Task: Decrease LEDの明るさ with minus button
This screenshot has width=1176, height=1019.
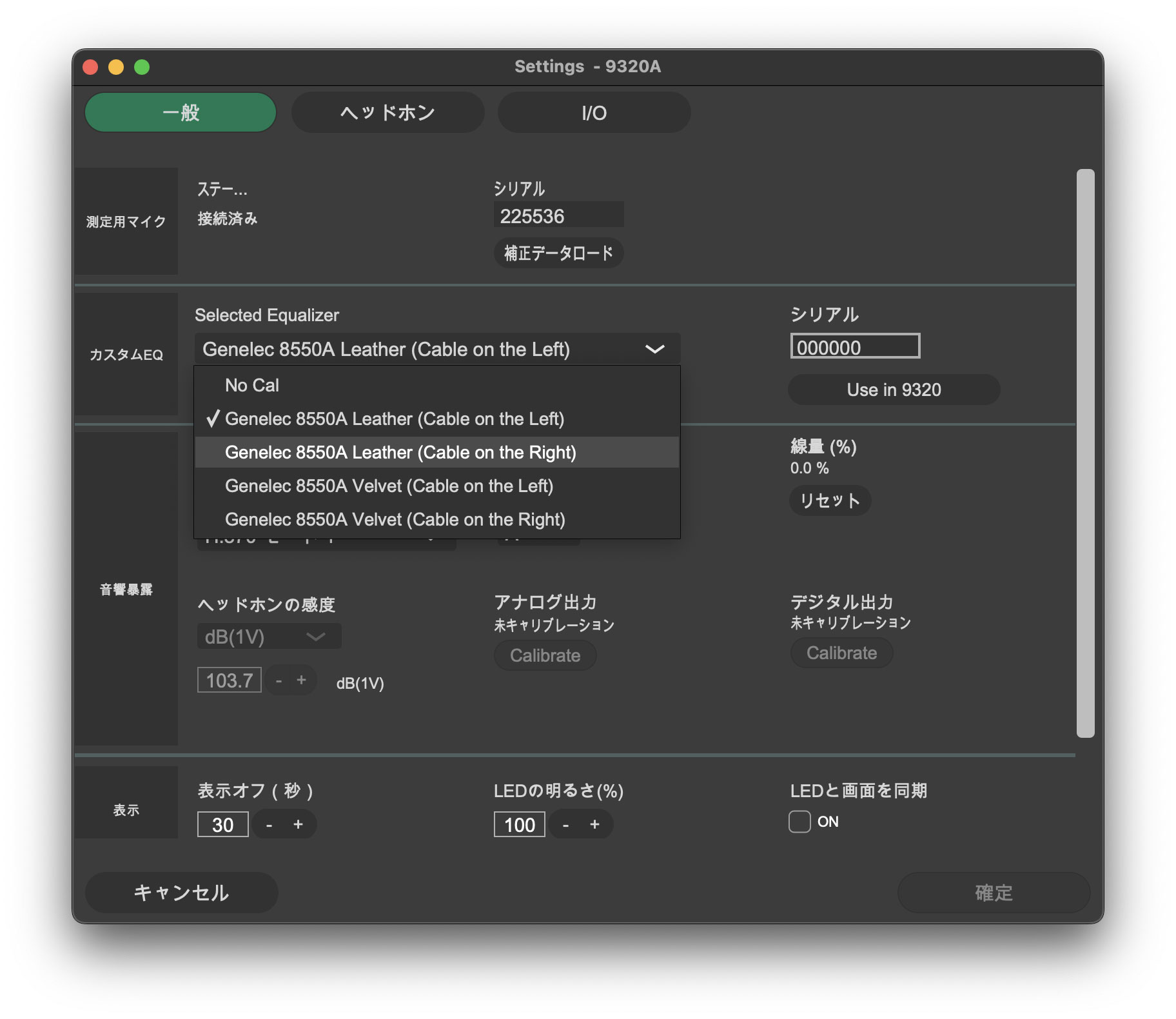Action: point(565,824)
